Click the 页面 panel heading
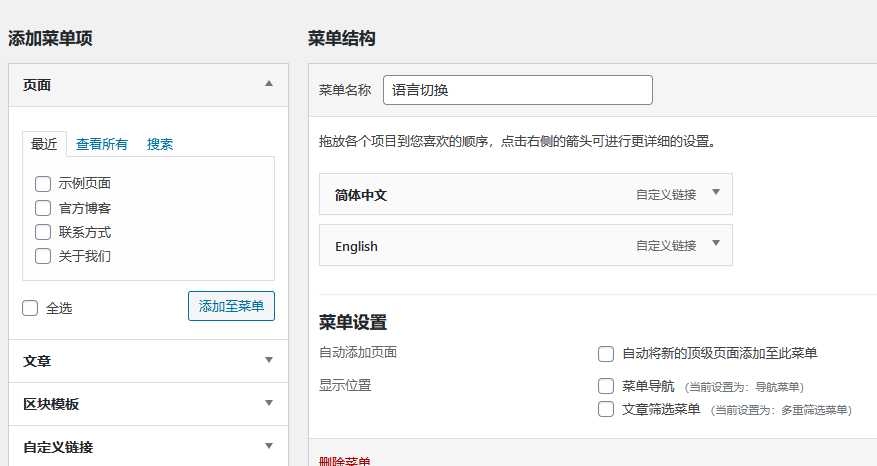The width and height of the screenshot is (877, 466). pyautogui.click(x=37, y=85)
